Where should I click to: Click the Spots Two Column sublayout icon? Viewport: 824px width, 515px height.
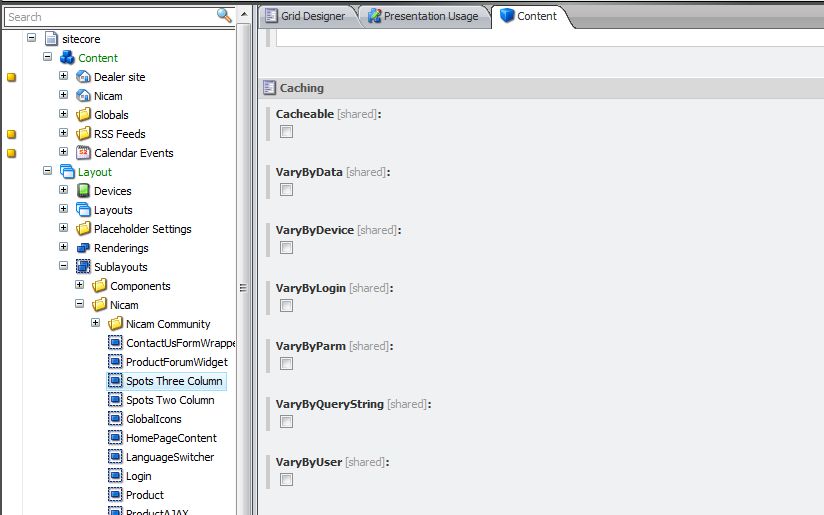115,400
